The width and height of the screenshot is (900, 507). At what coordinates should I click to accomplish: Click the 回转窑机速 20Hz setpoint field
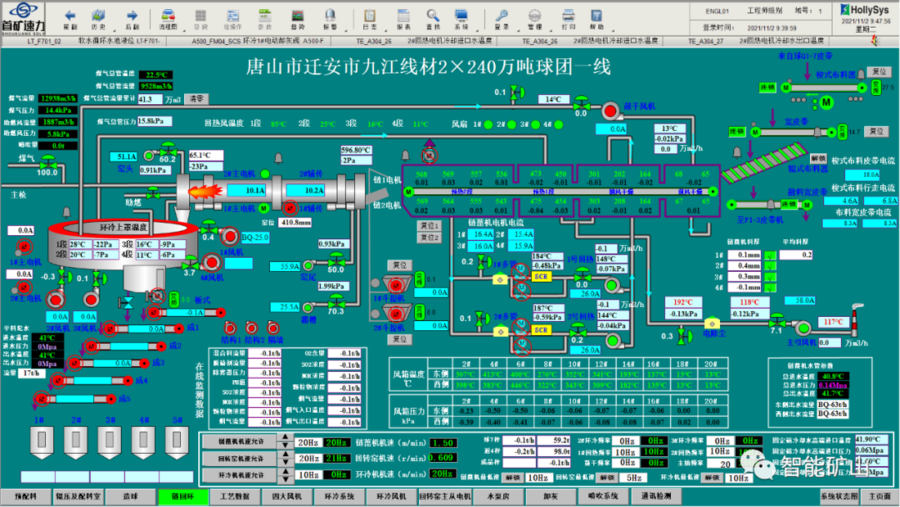306,457
